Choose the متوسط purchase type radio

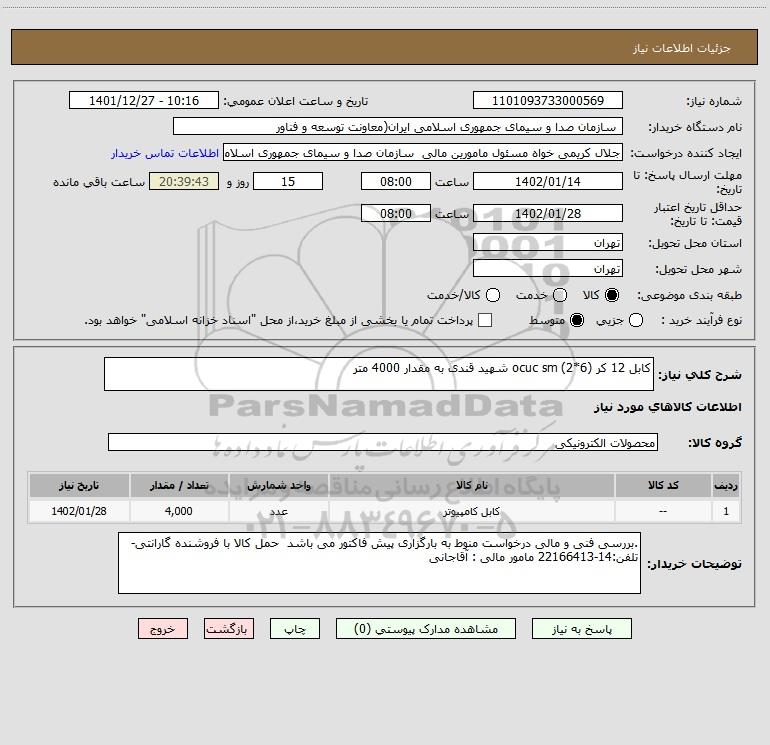[577, 320]
